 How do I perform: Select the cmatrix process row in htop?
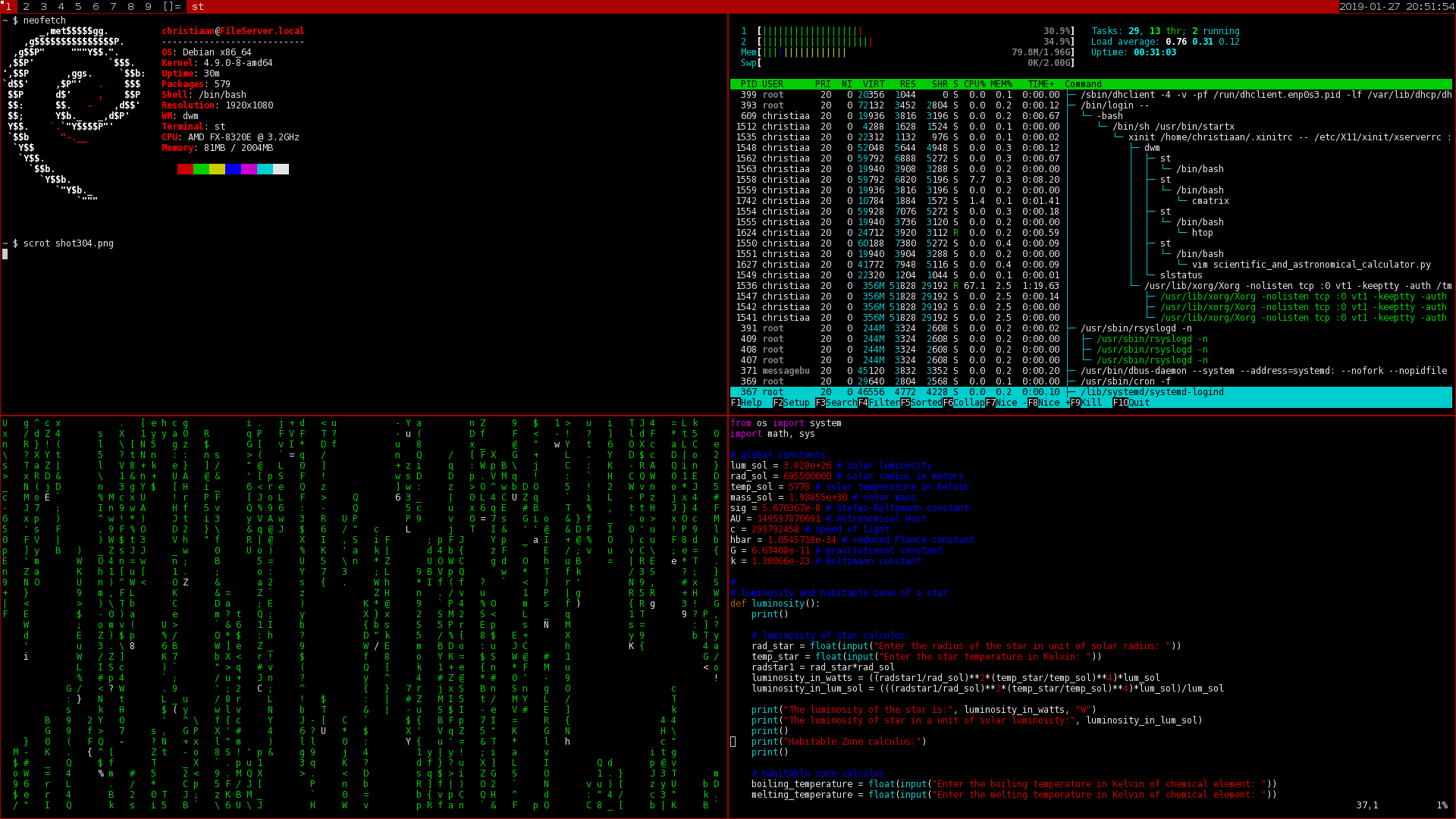[1091, 201]
